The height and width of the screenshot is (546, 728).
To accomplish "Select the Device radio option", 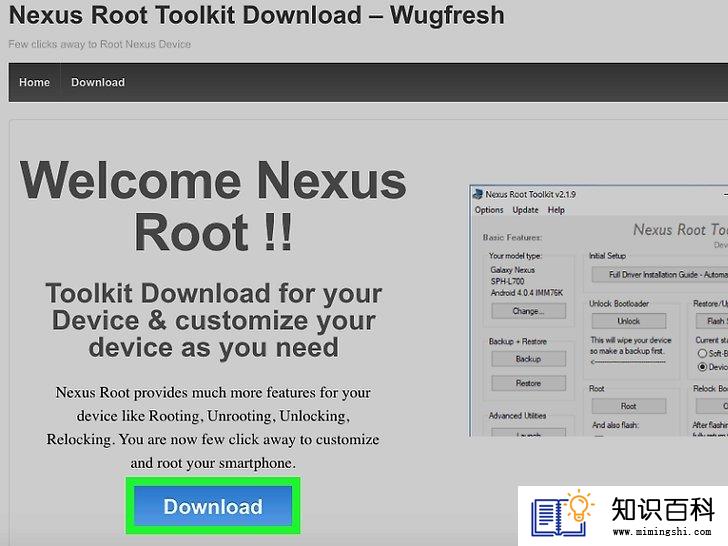I will [x=702, y=367].
